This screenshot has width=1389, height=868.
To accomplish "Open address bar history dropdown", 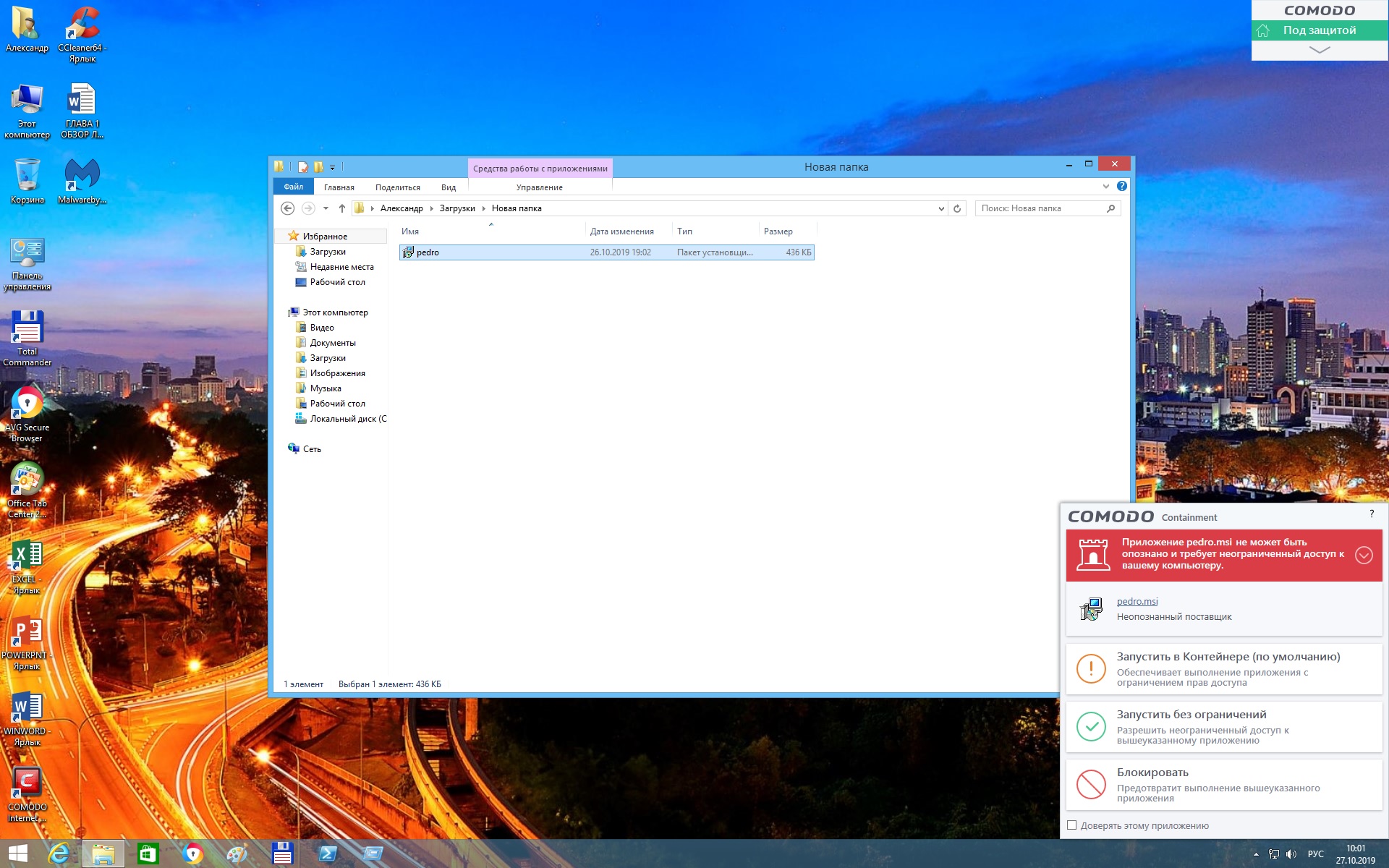I will click(x=941, y=208).
